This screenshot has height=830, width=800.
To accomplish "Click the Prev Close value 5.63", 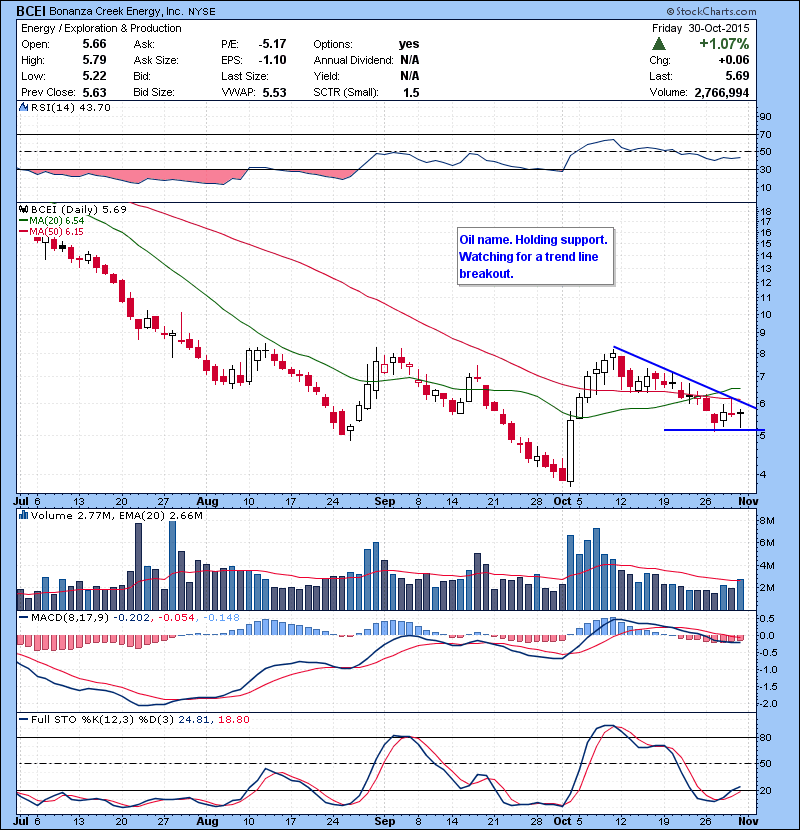I will [94, 92].
